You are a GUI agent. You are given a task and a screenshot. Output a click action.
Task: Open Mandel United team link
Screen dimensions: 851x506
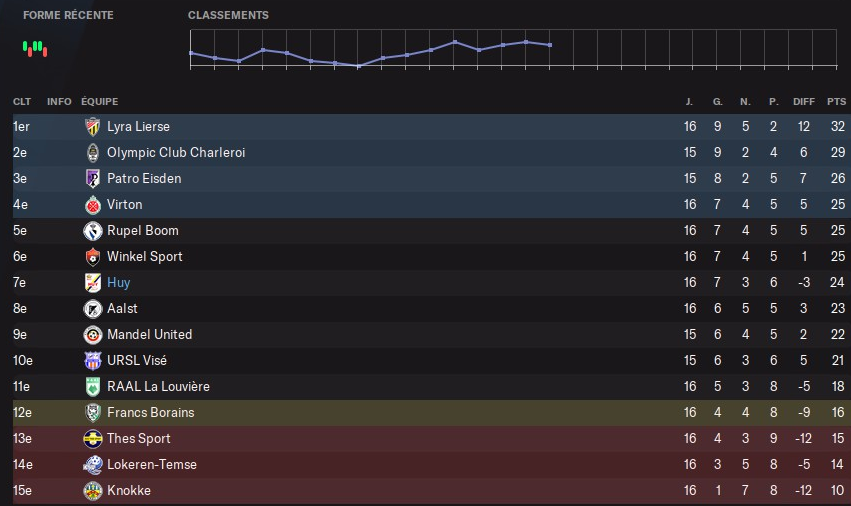[x=149, y=335]
